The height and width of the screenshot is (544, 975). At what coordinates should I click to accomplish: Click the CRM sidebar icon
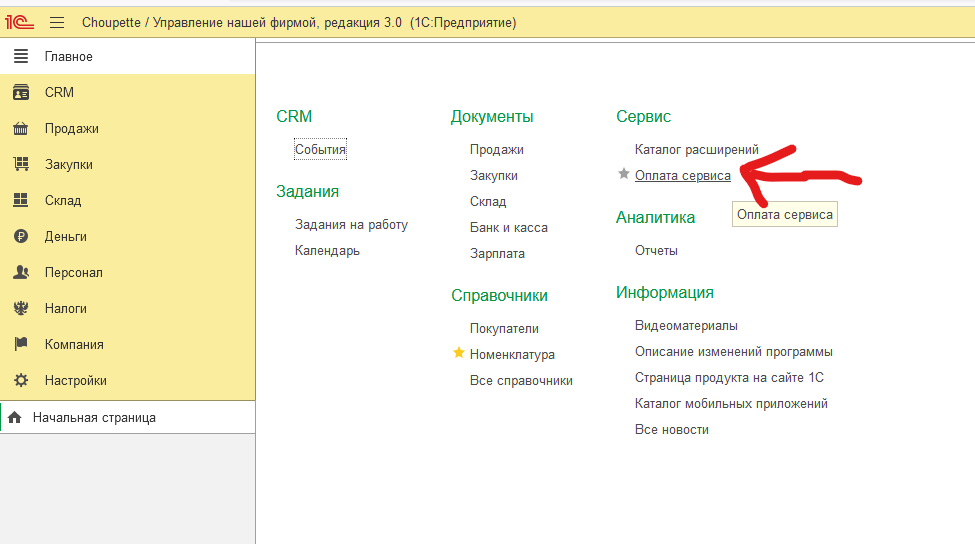[x=20, y=92]
